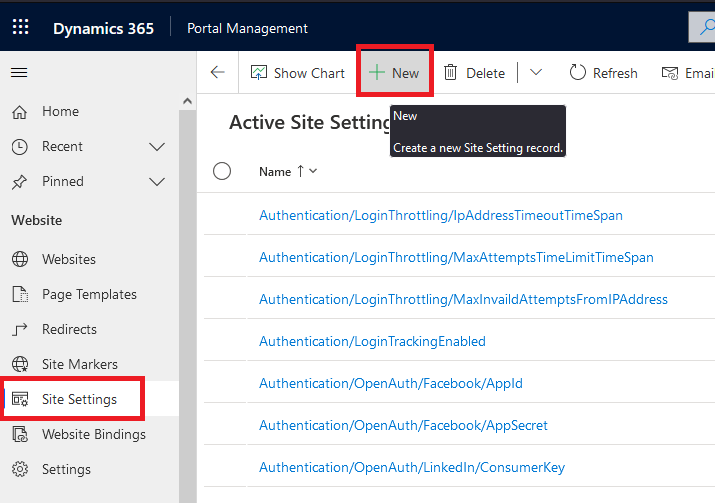715x503 pixels.
Task: Open the Recent sidebar item
Action: pyautogui.click(x=62, y=146)
